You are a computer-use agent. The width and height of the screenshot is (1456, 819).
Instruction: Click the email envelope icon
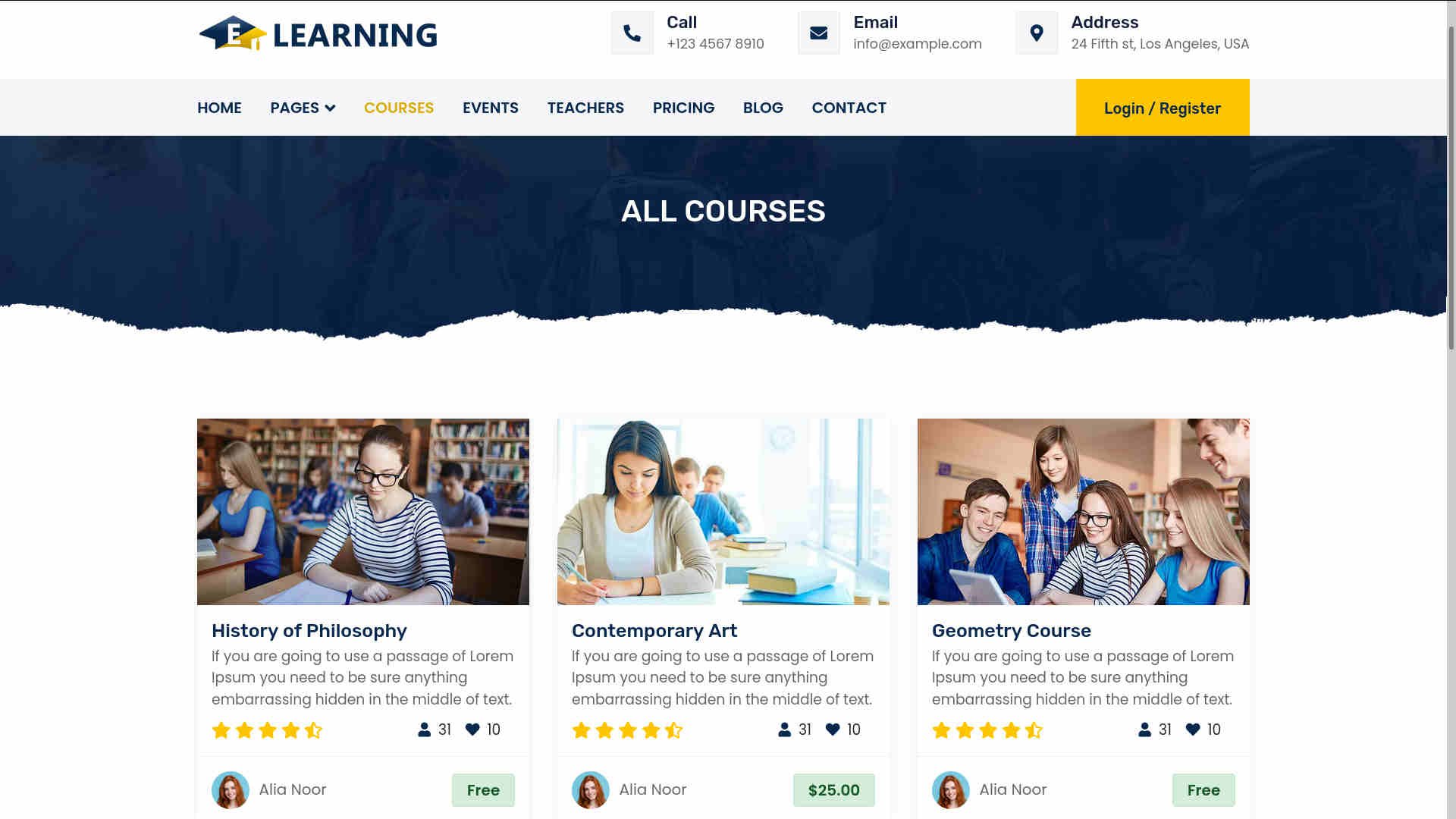[819, 33]
